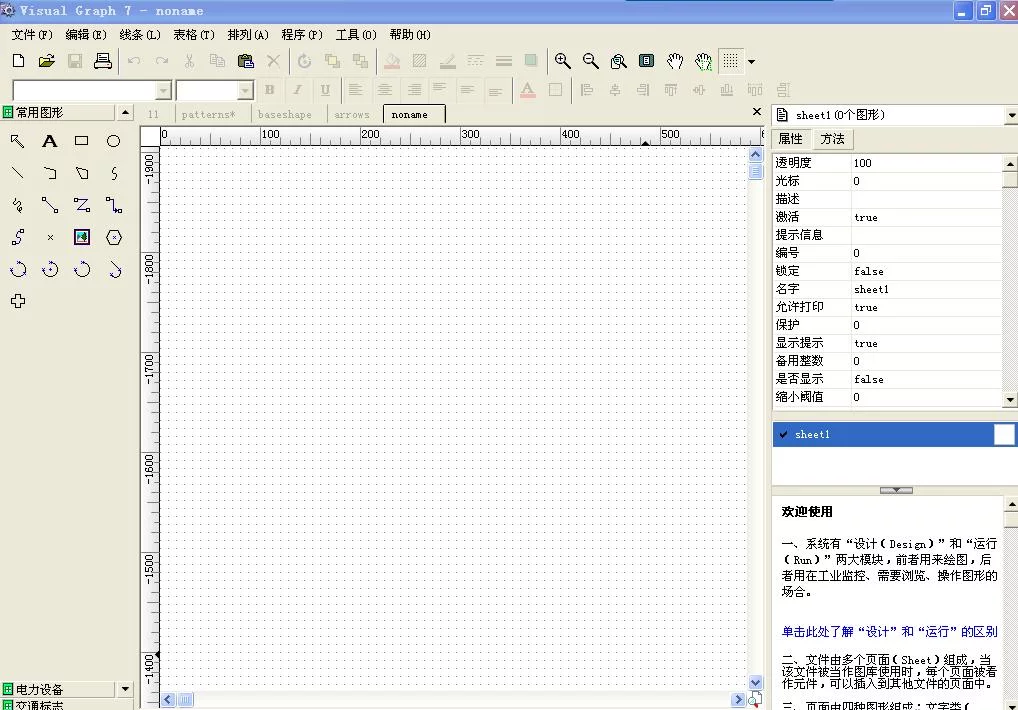
Task: Create a new file with toolbar icon
Action: [x=18, y=61]
